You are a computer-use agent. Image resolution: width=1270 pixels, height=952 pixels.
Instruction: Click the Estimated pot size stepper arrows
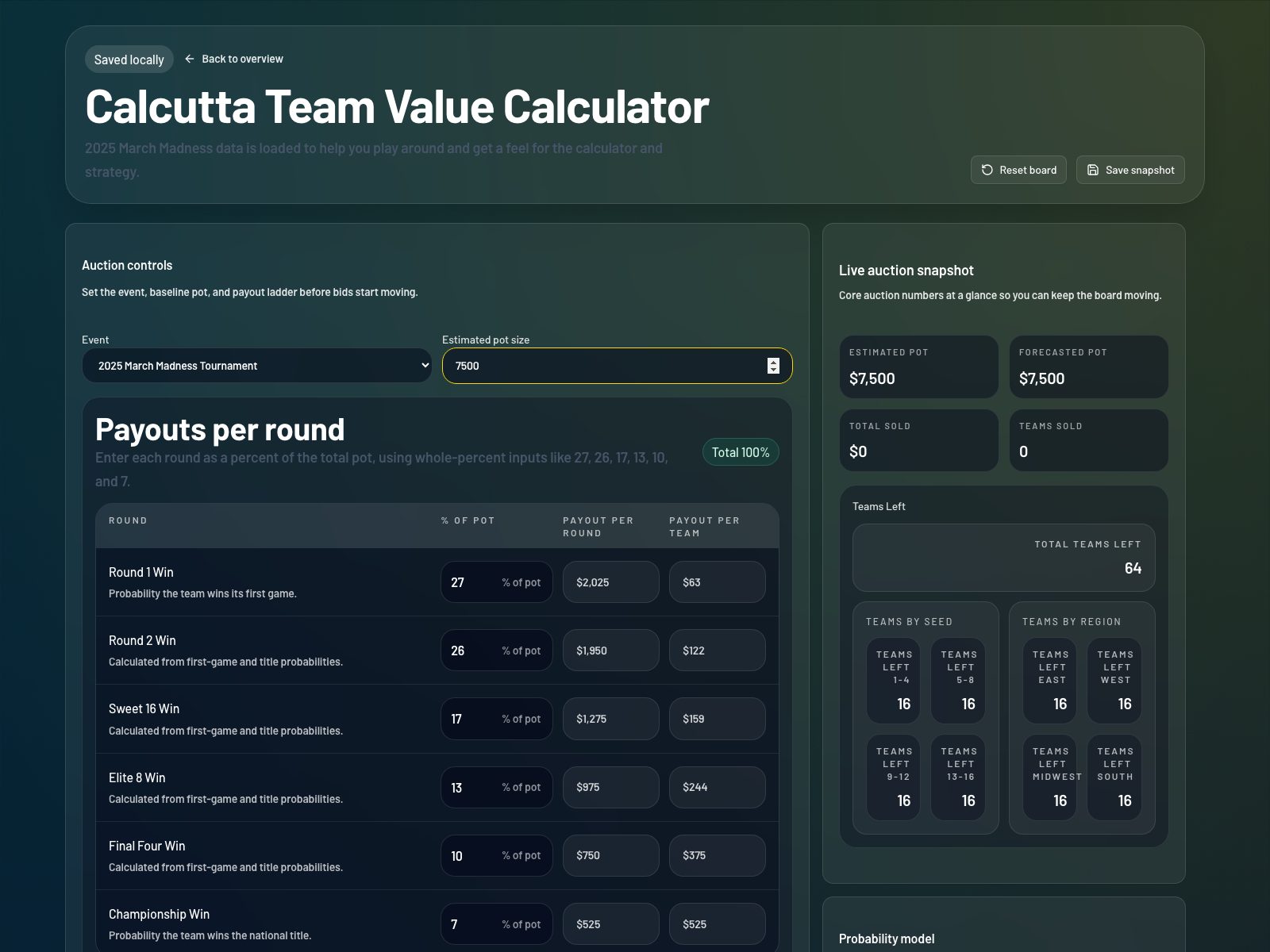coord(773,366)
